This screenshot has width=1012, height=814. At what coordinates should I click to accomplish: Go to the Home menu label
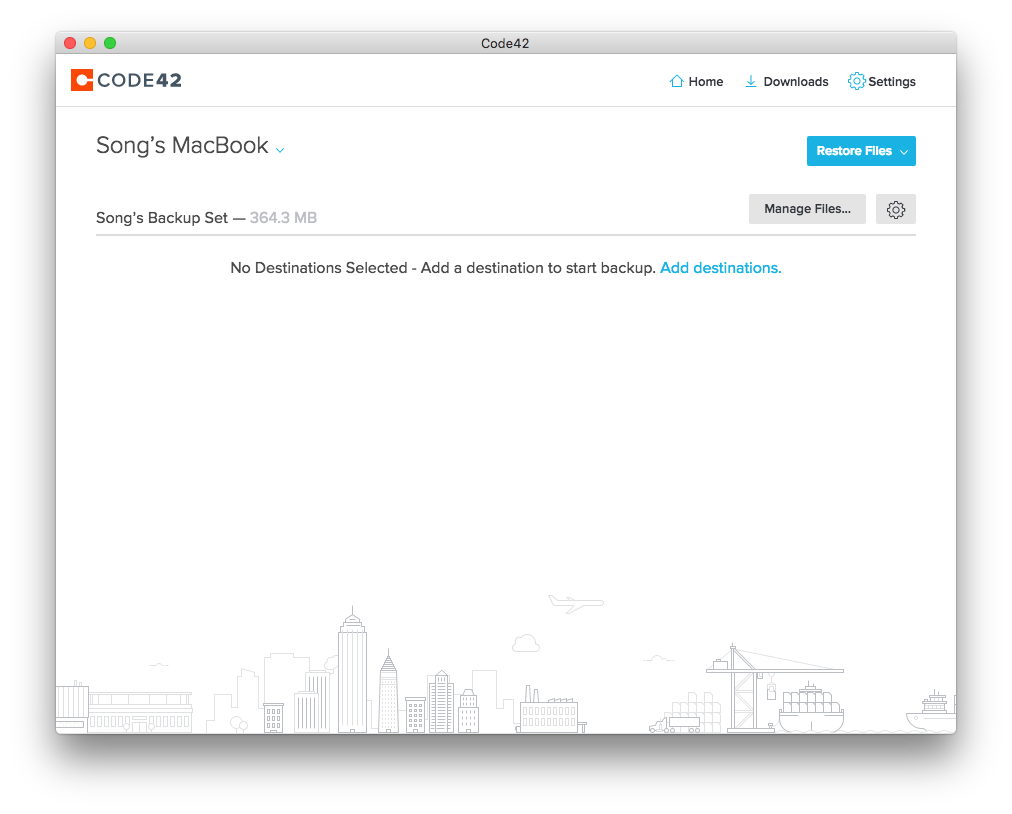click(706, 82)
